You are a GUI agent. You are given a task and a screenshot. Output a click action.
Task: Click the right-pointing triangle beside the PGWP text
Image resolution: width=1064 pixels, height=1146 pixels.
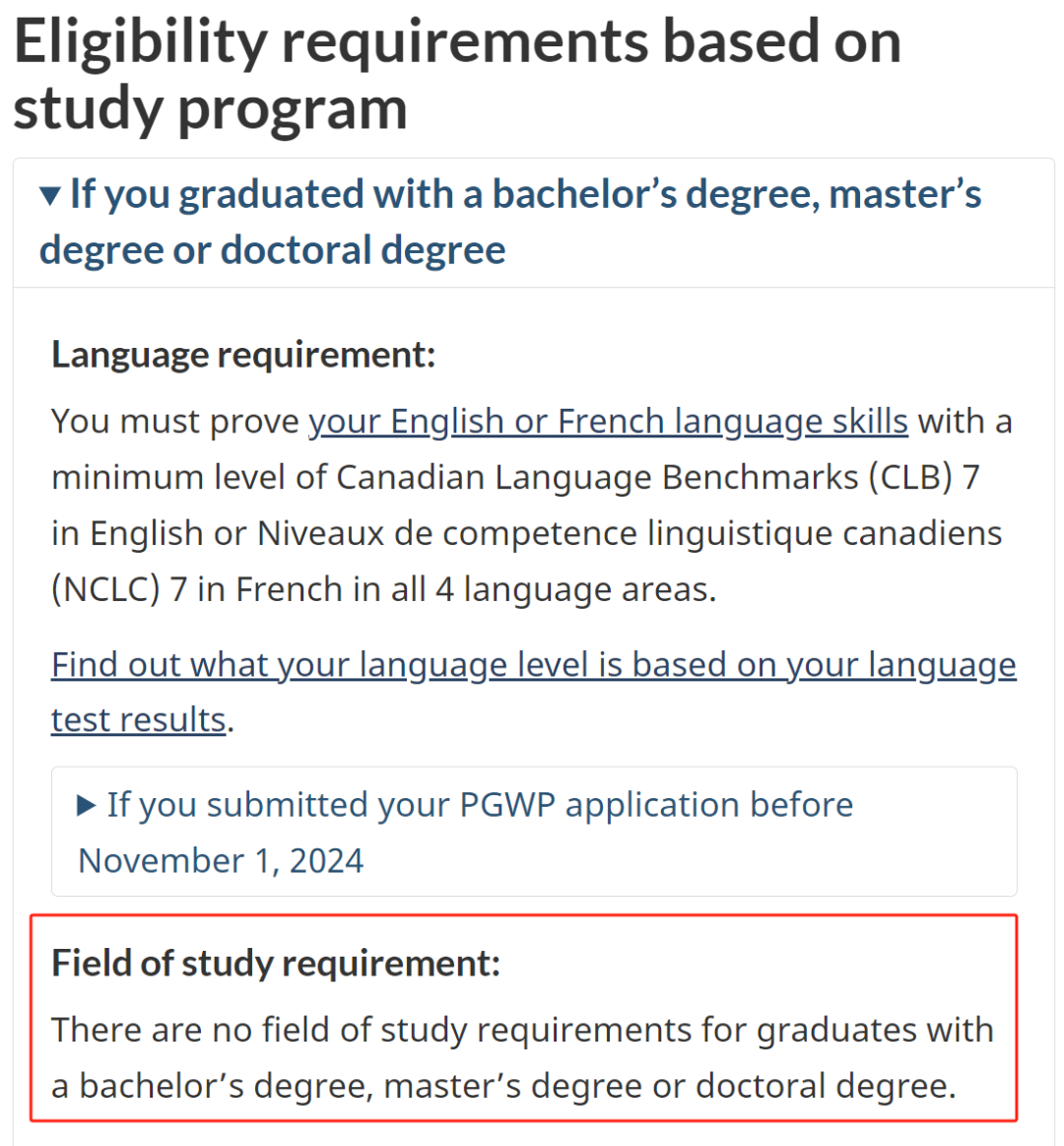tap(87, 806)
